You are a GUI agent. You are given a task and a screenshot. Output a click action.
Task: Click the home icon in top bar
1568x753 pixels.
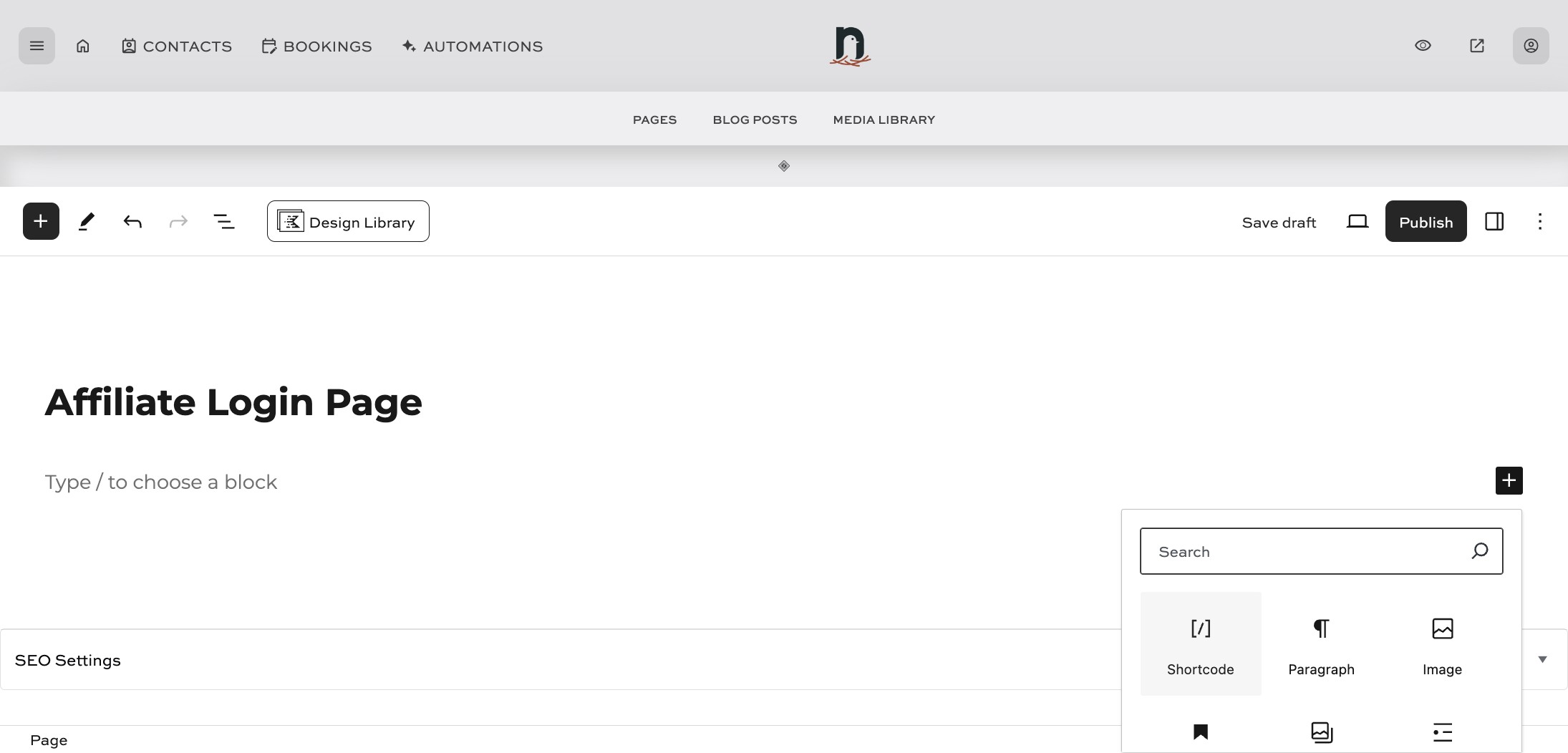[x=82, y=45]
